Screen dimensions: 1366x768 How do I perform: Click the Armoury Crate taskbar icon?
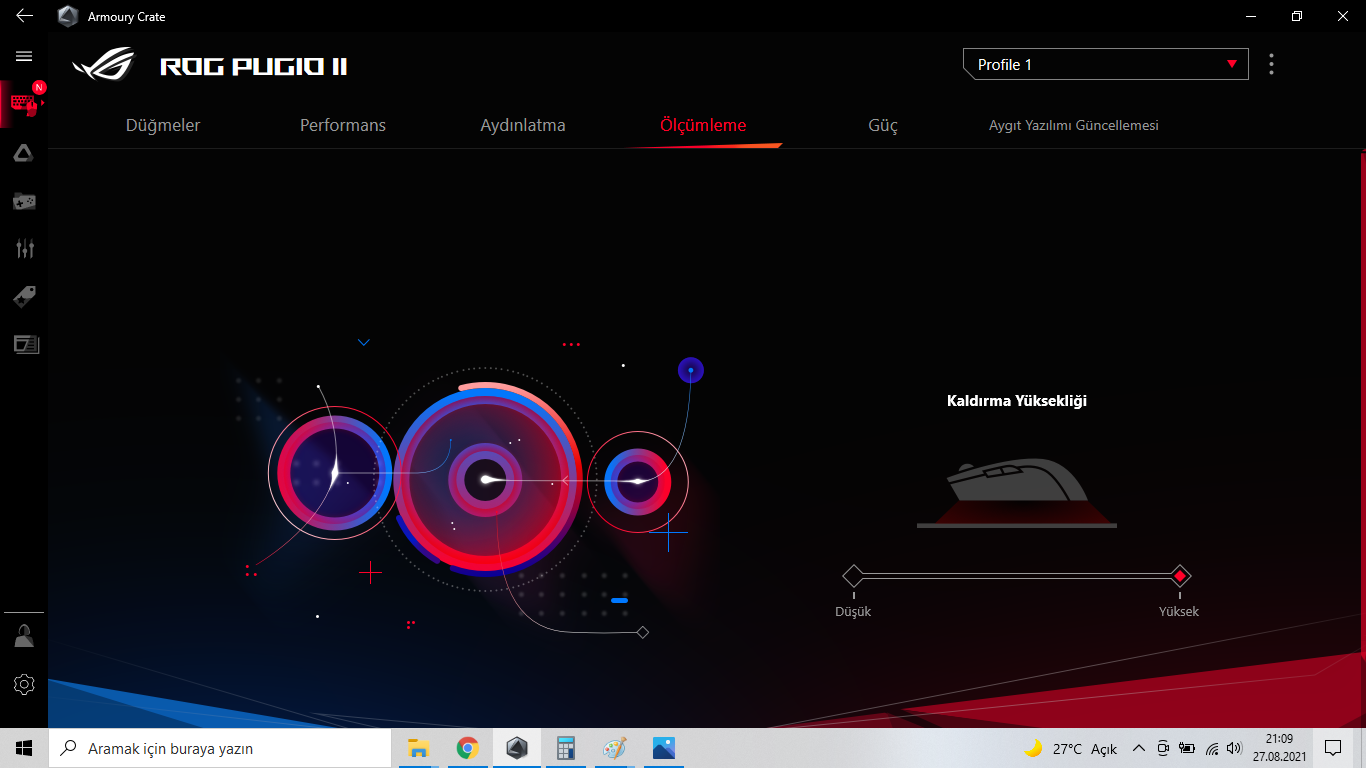click(516, 748)
